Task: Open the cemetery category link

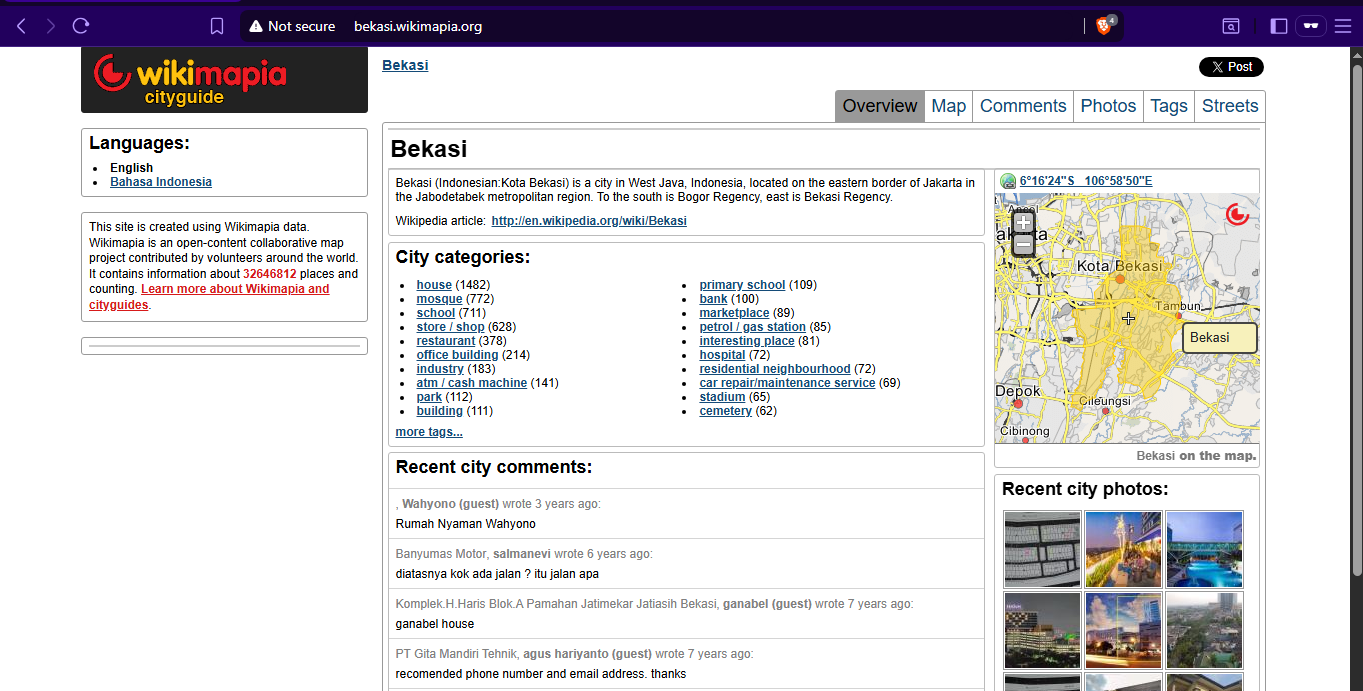Action: click(x=726, y=411)
